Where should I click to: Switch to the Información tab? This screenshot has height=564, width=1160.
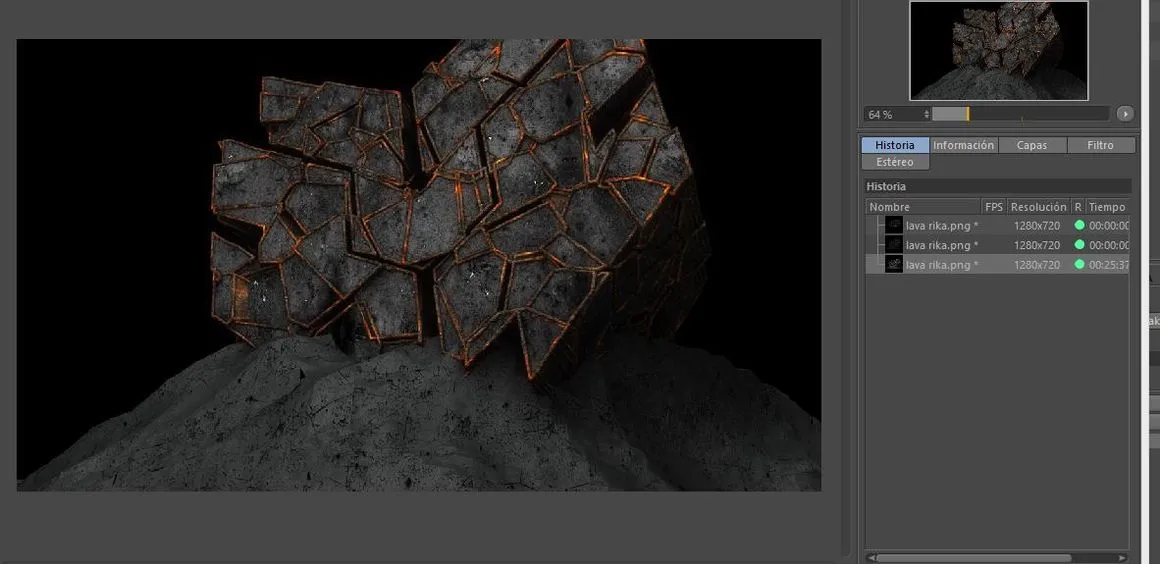coord(963,146)
